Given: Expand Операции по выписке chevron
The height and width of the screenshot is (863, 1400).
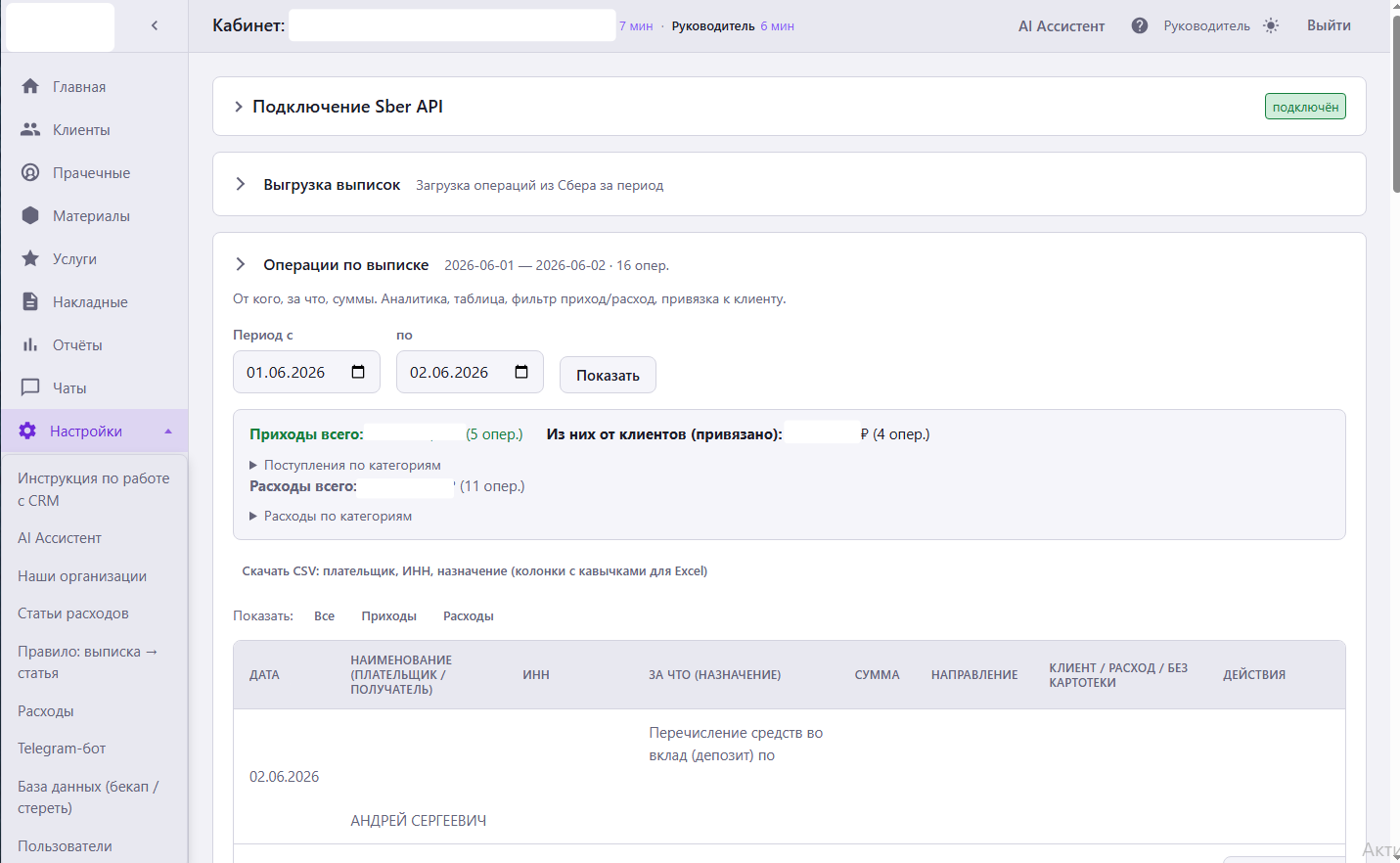Looking at the screenshot, I should point(241,264).
